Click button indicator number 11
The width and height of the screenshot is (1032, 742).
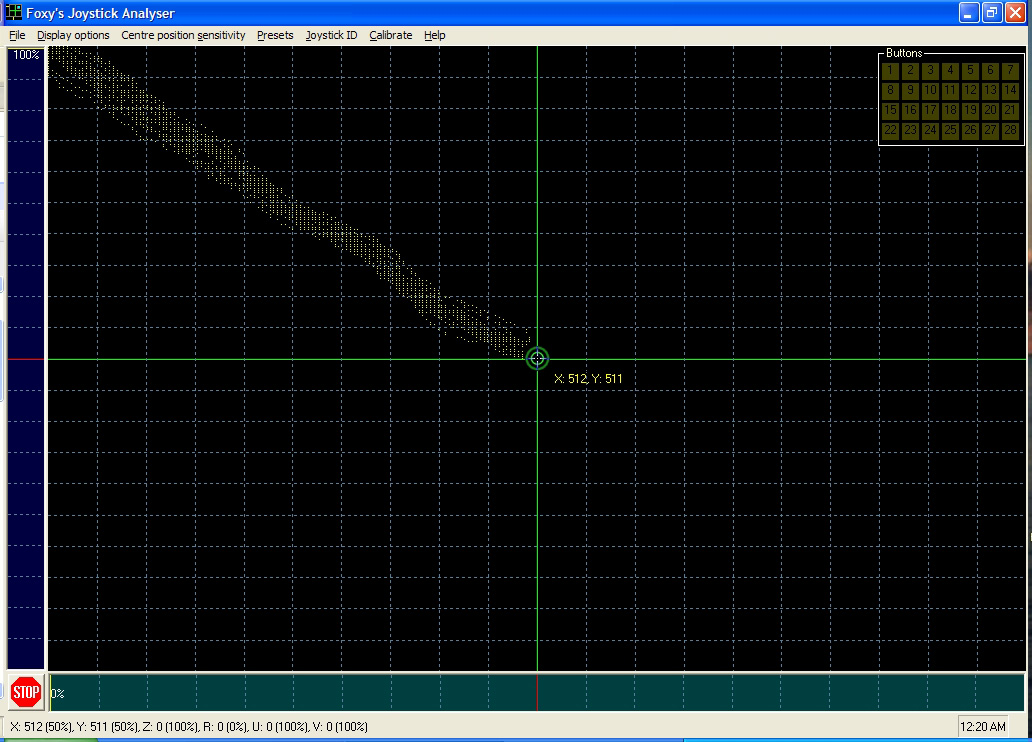click(x=950, y=90)
